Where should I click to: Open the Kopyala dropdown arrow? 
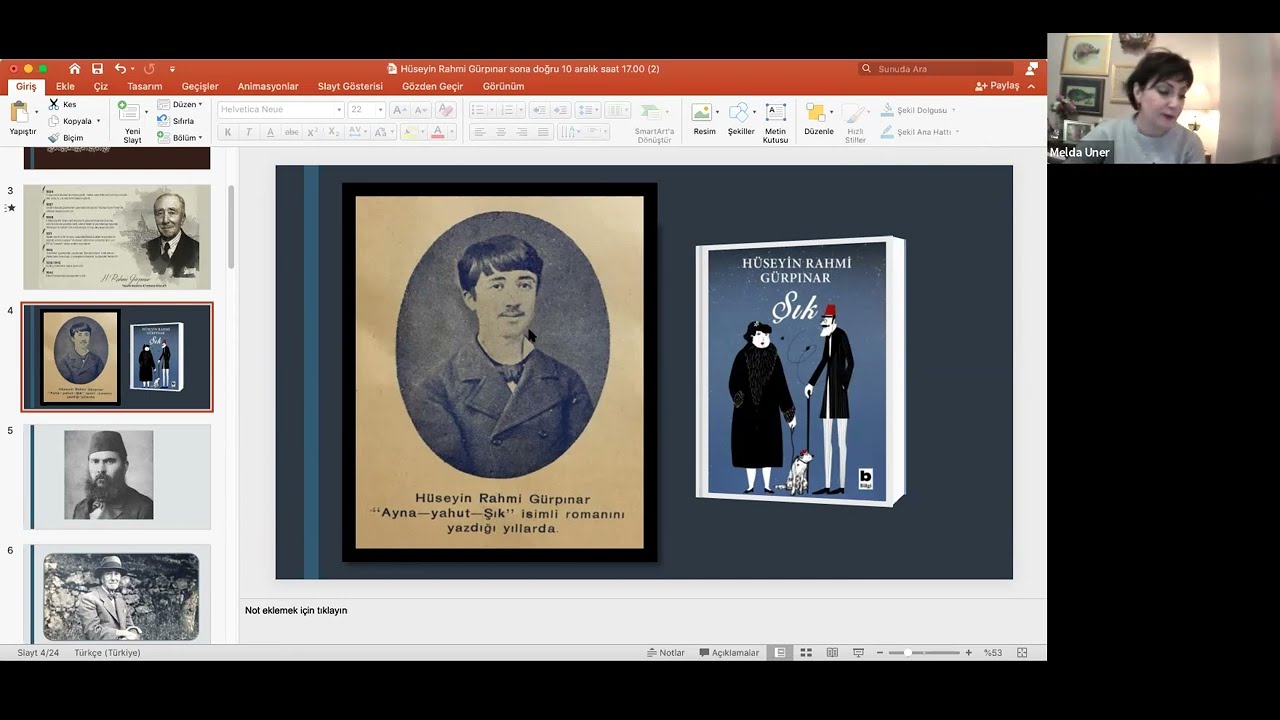point(98,121)
